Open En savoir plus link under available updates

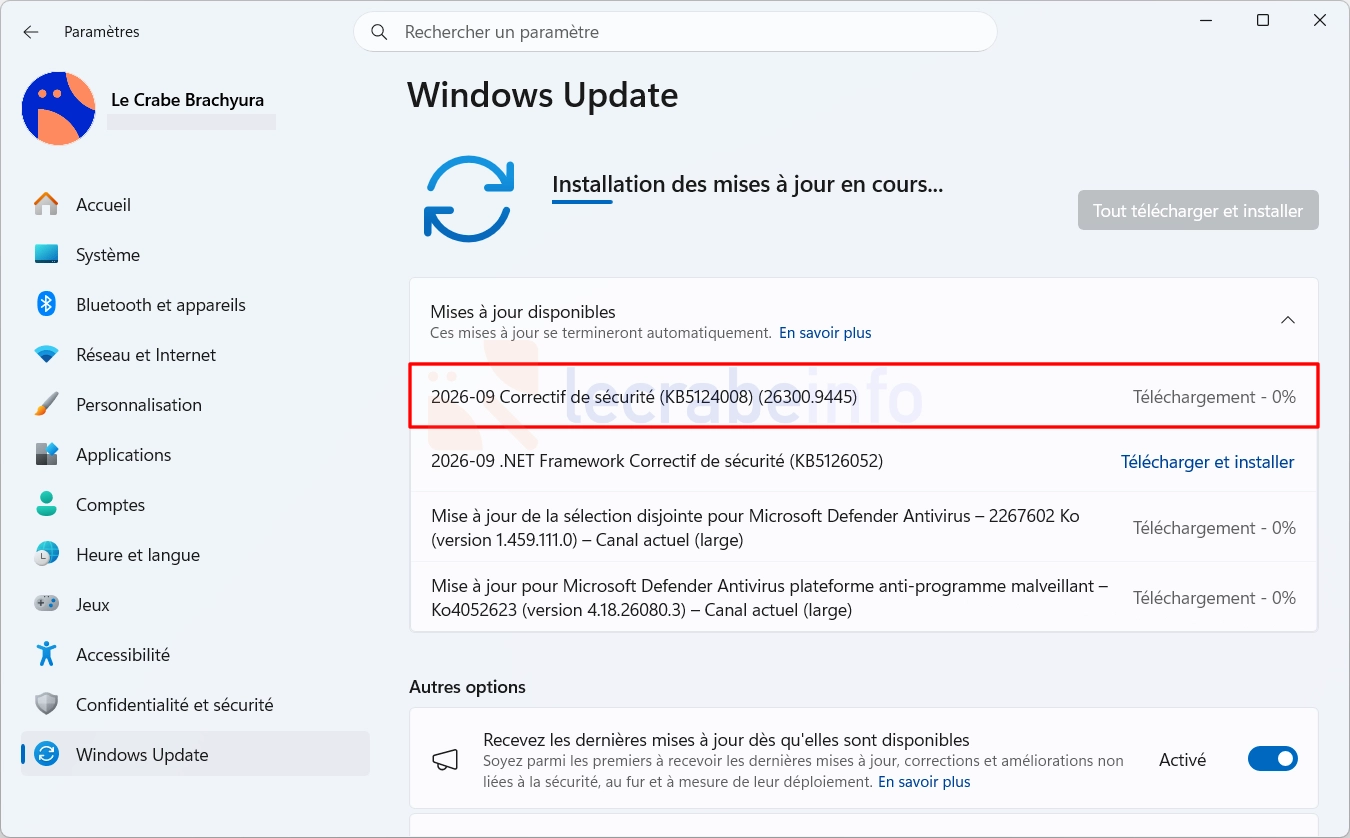click(825, 333)
